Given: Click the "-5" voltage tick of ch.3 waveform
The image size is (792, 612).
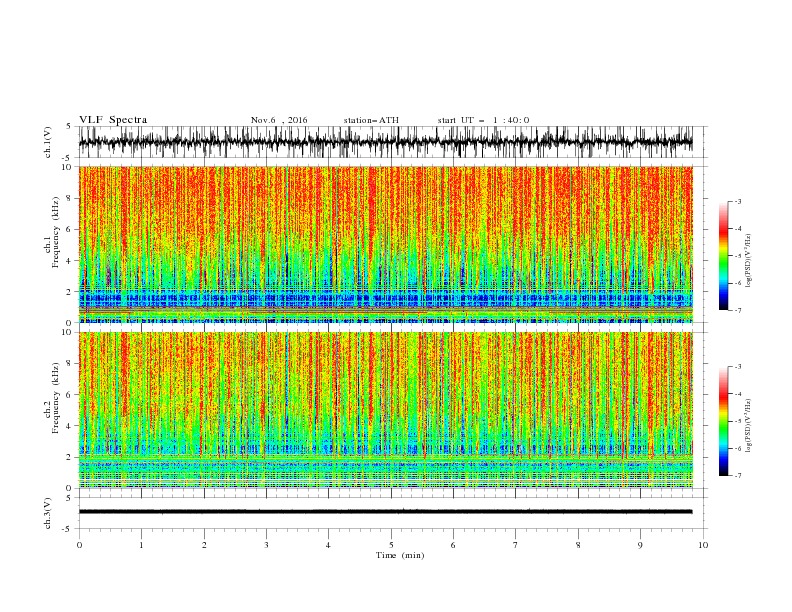Looking at the screenshot, I should tap(68, 529).
